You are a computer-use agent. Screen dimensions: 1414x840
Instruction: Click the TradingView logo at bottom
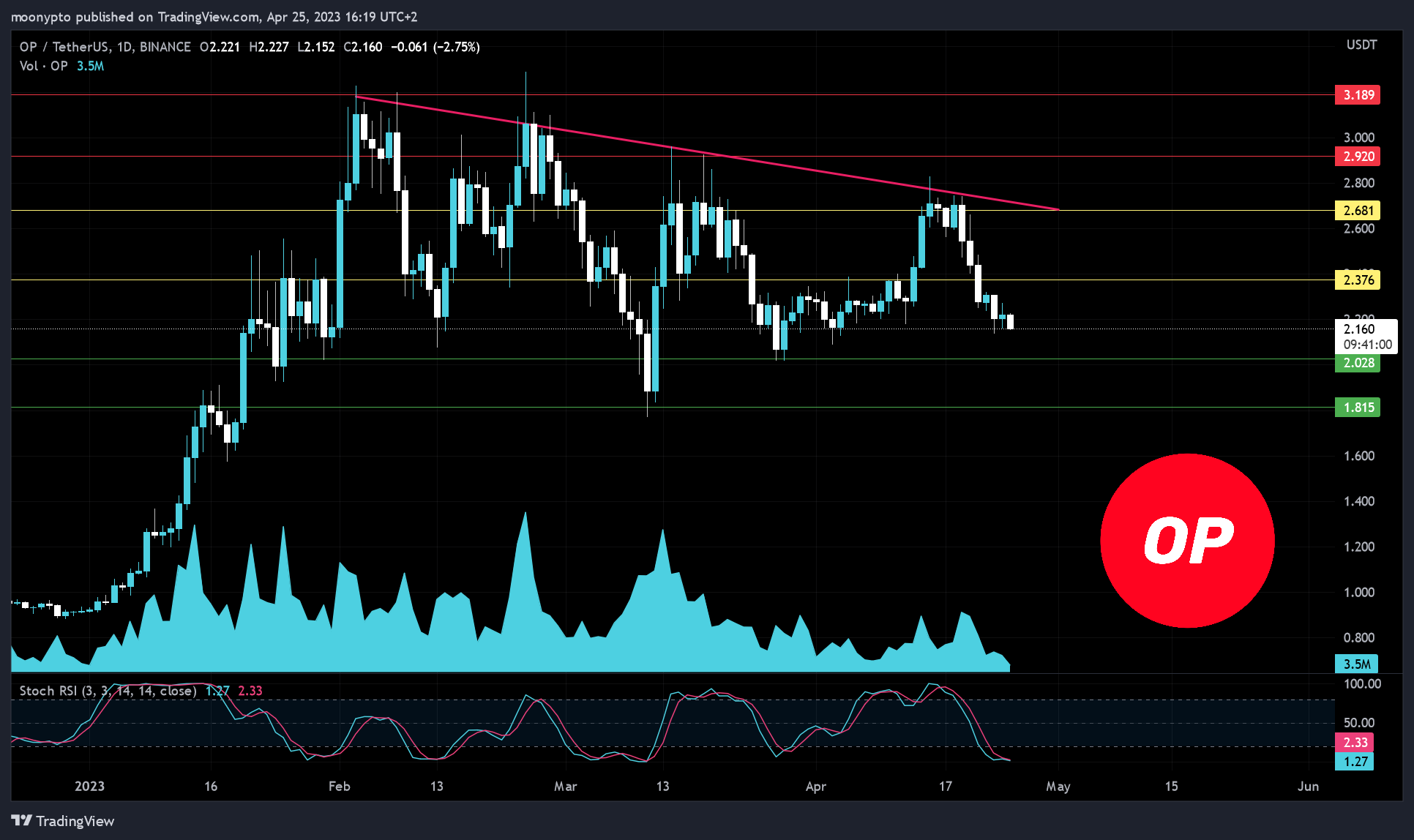pyautogui.click(x=63, y=821)
